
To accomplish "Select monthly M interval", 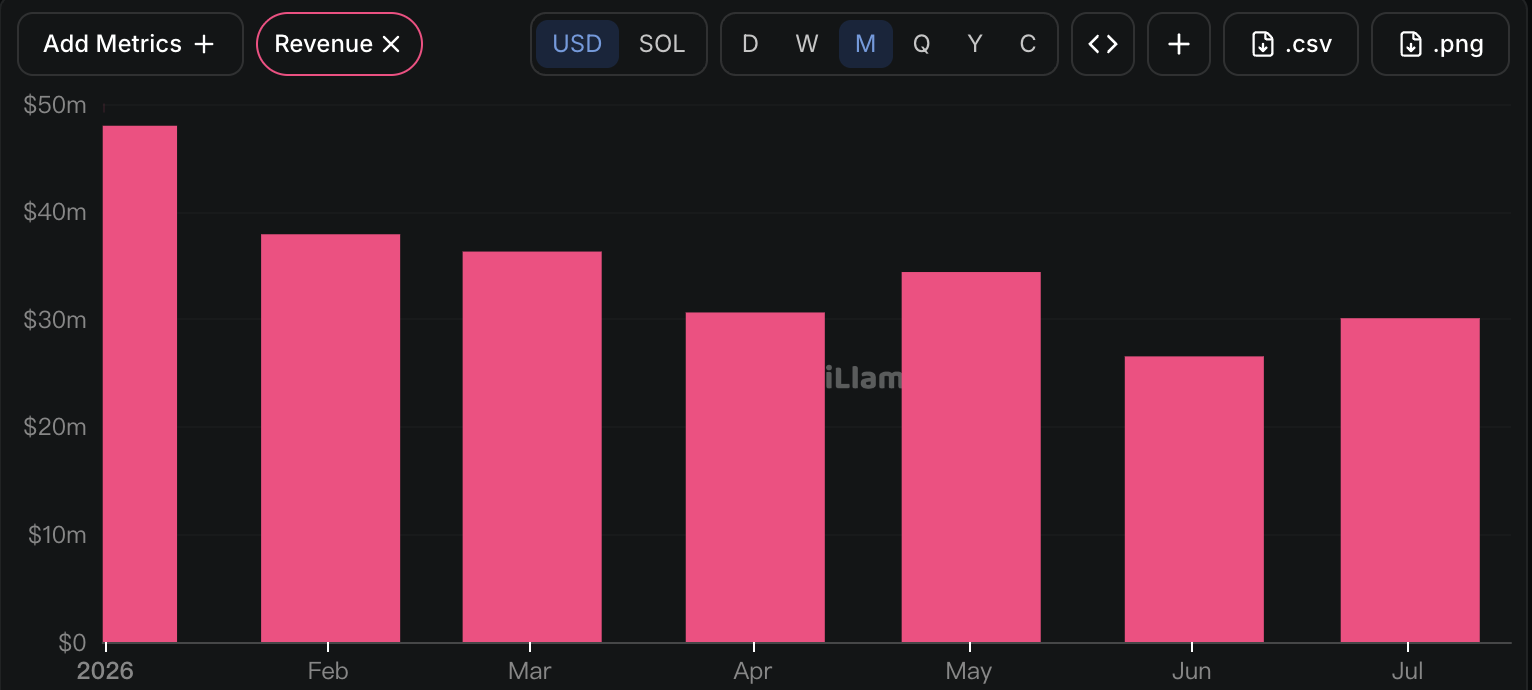I will [866, 44].
